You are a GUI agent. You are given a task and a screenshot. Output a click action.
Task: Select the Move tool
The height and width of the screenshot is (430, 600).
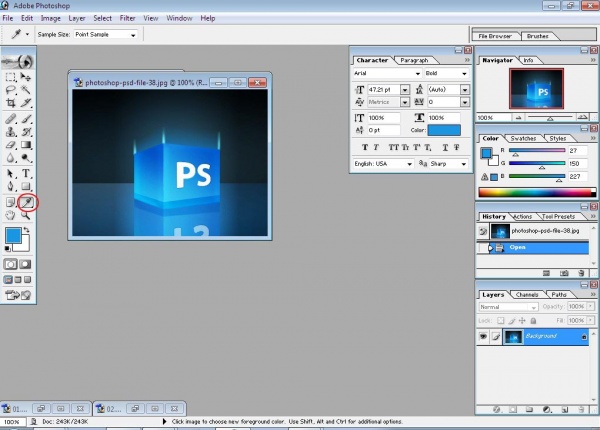(27, 76)
